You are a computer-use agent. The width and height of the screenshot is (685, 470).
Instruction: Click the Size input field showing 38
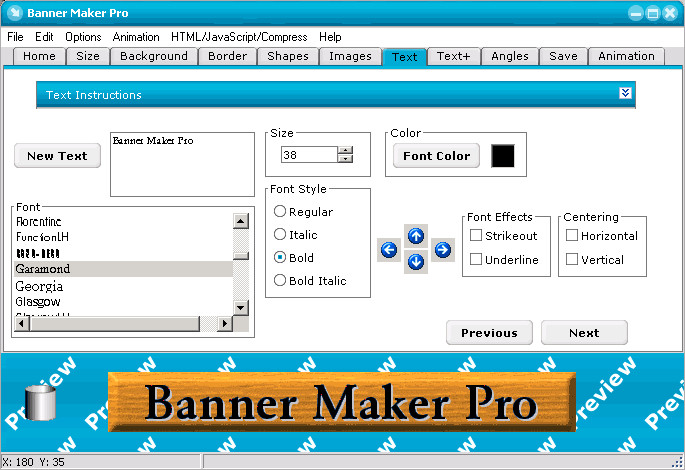coord(309,155)
